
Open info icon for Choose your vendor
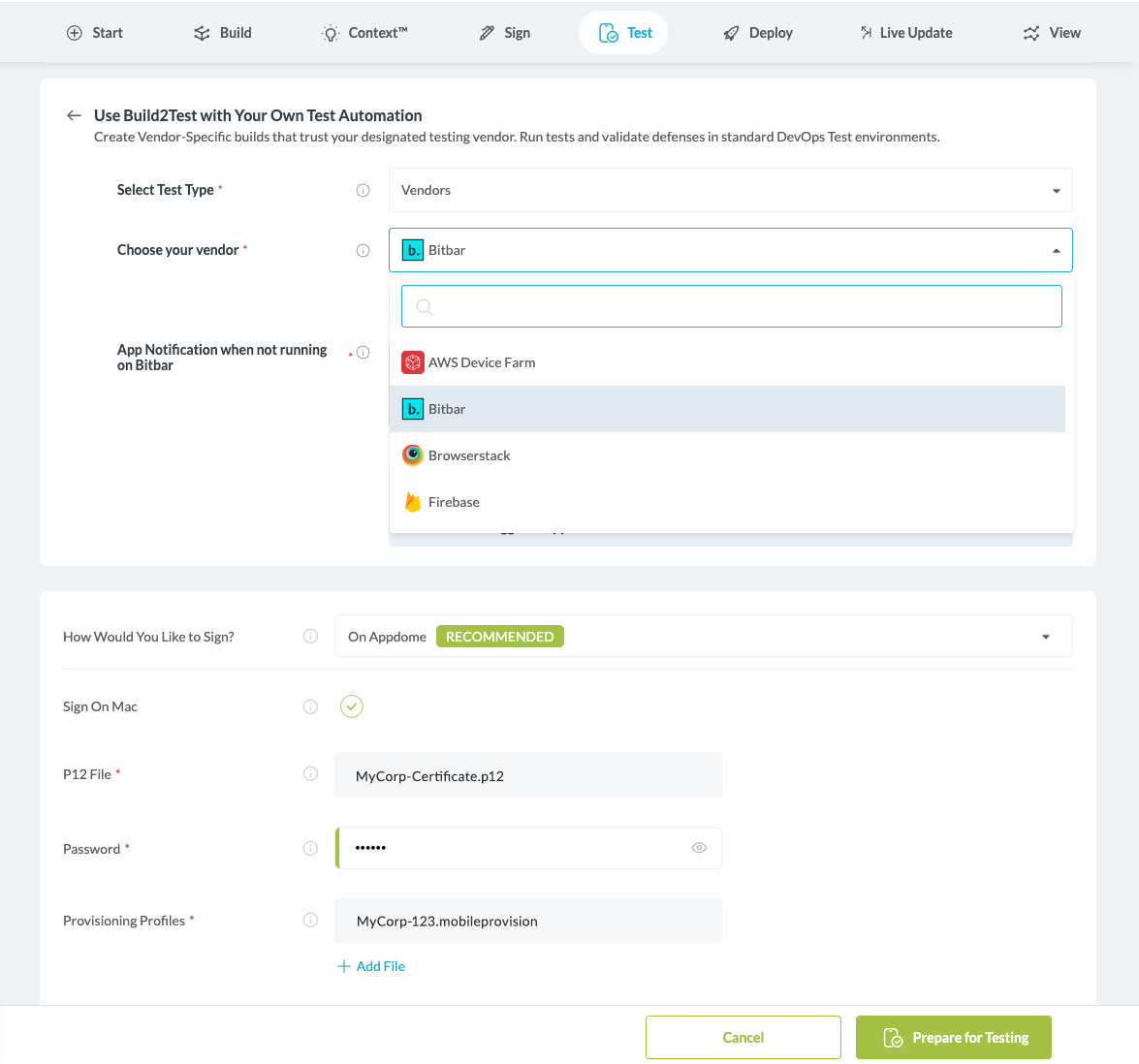click(x=364, y=251)
